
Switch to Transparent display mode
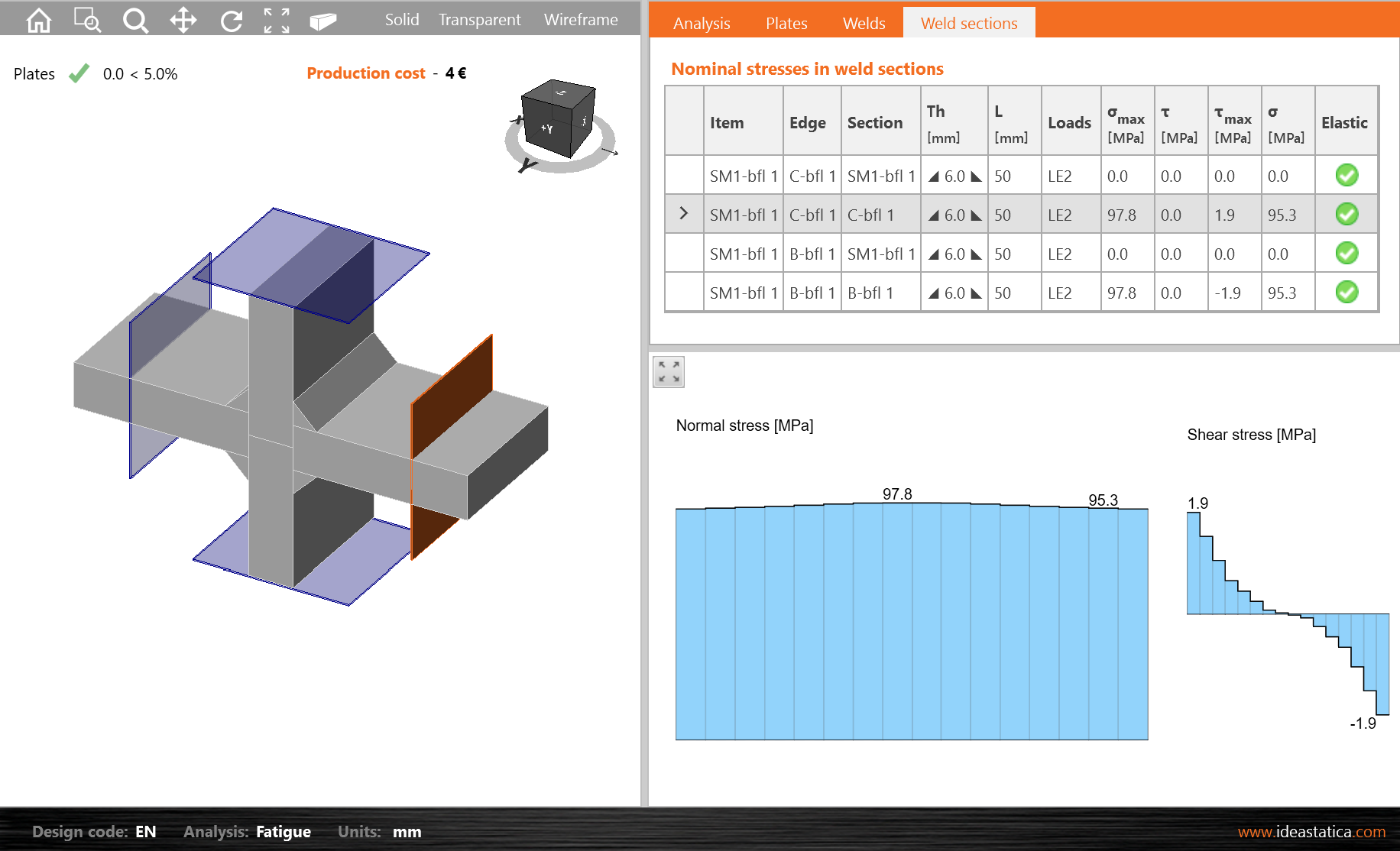coord(479,20)
